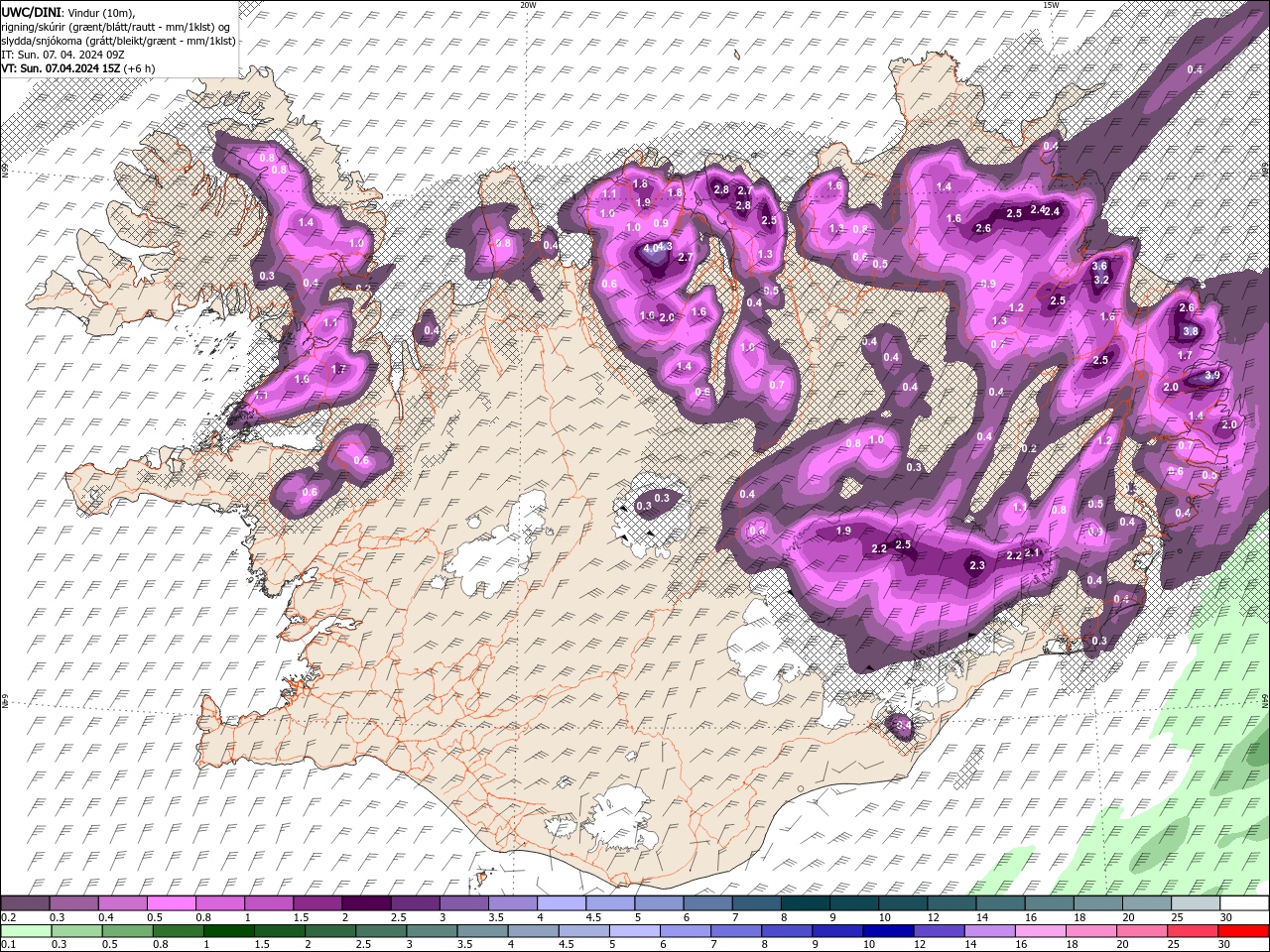Image resolution: width=1270 pixels, height=952 pixels.
Task: Select the pale pink 16 rain legend swatch
Action: (x=1040, y=931)
